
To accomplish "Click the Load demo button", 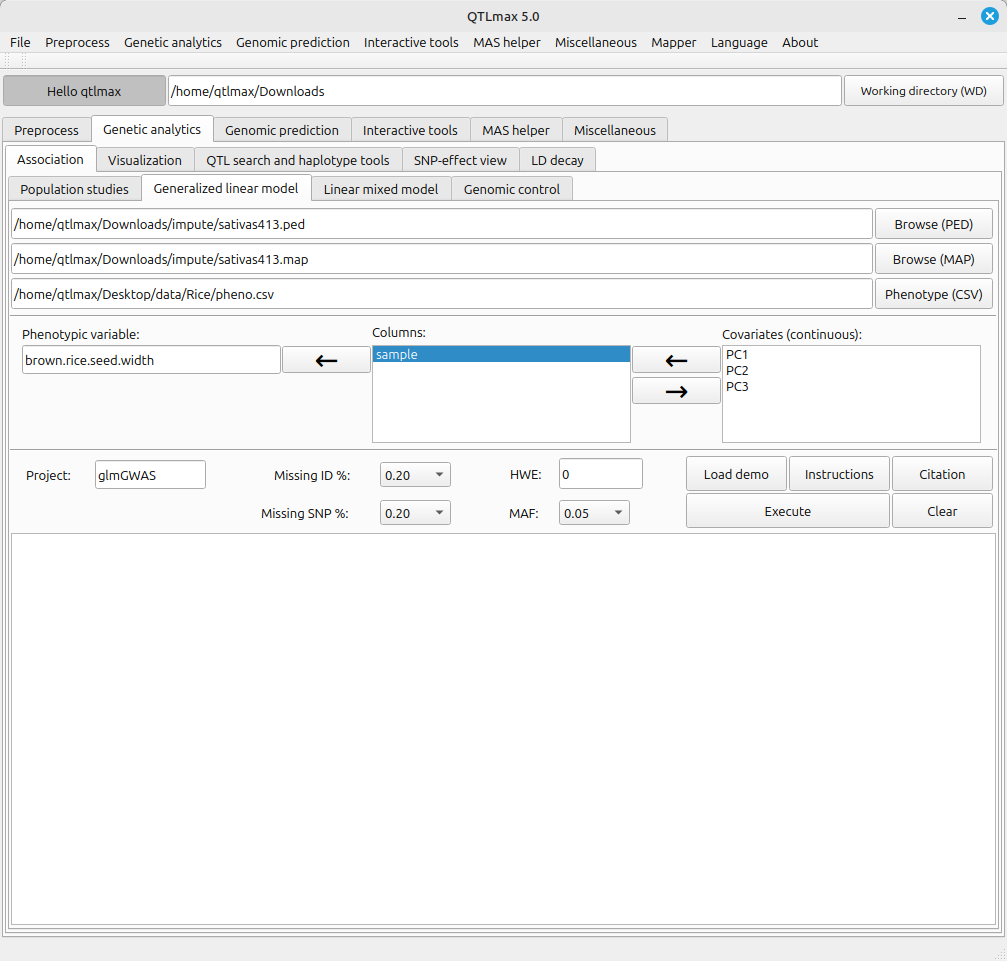I will 736,474.
